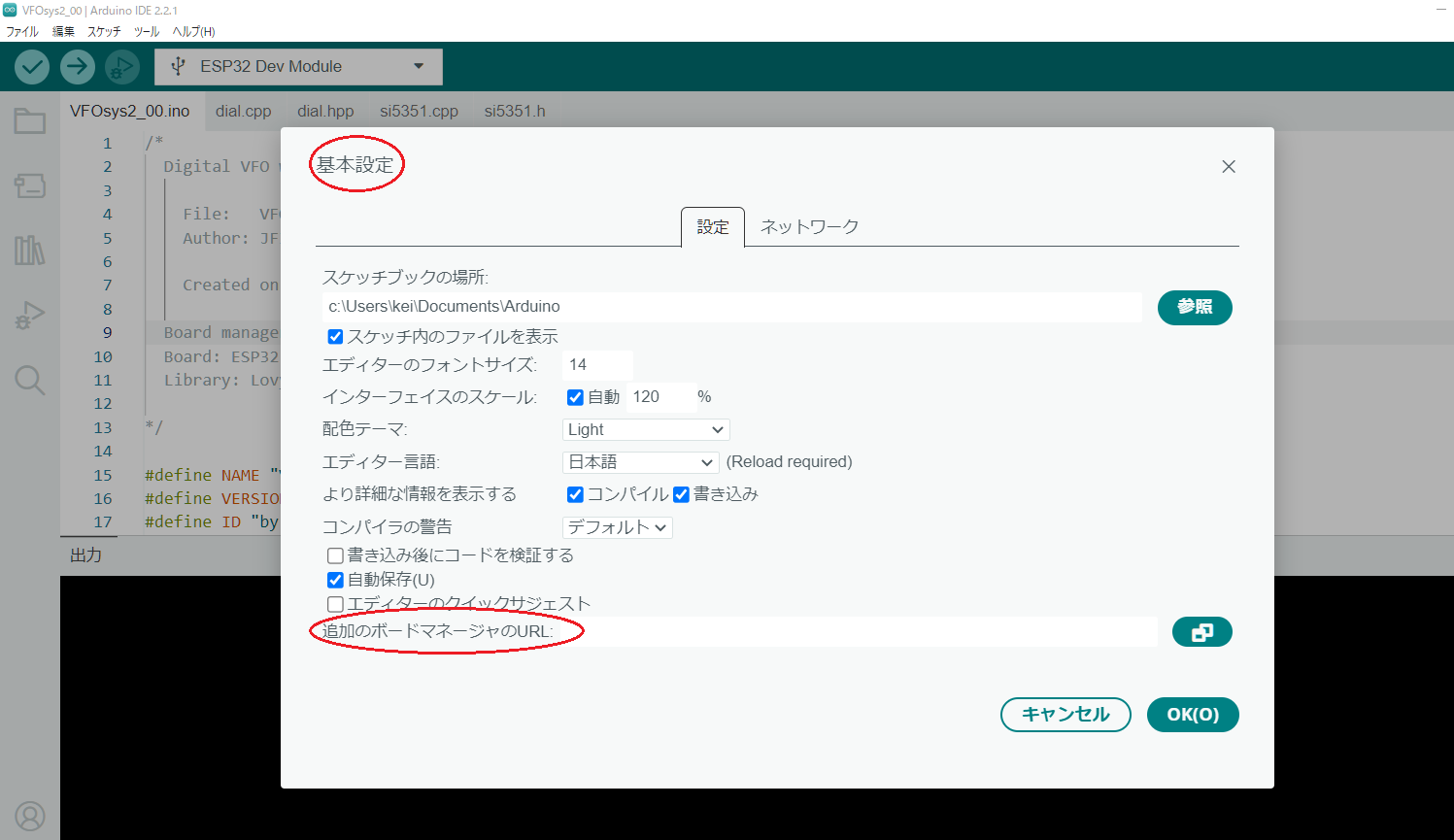Viewport: 1454px width, 840px height.
Task: Switch to dial.hpp editor tab
Action: (x=325, y=111)
